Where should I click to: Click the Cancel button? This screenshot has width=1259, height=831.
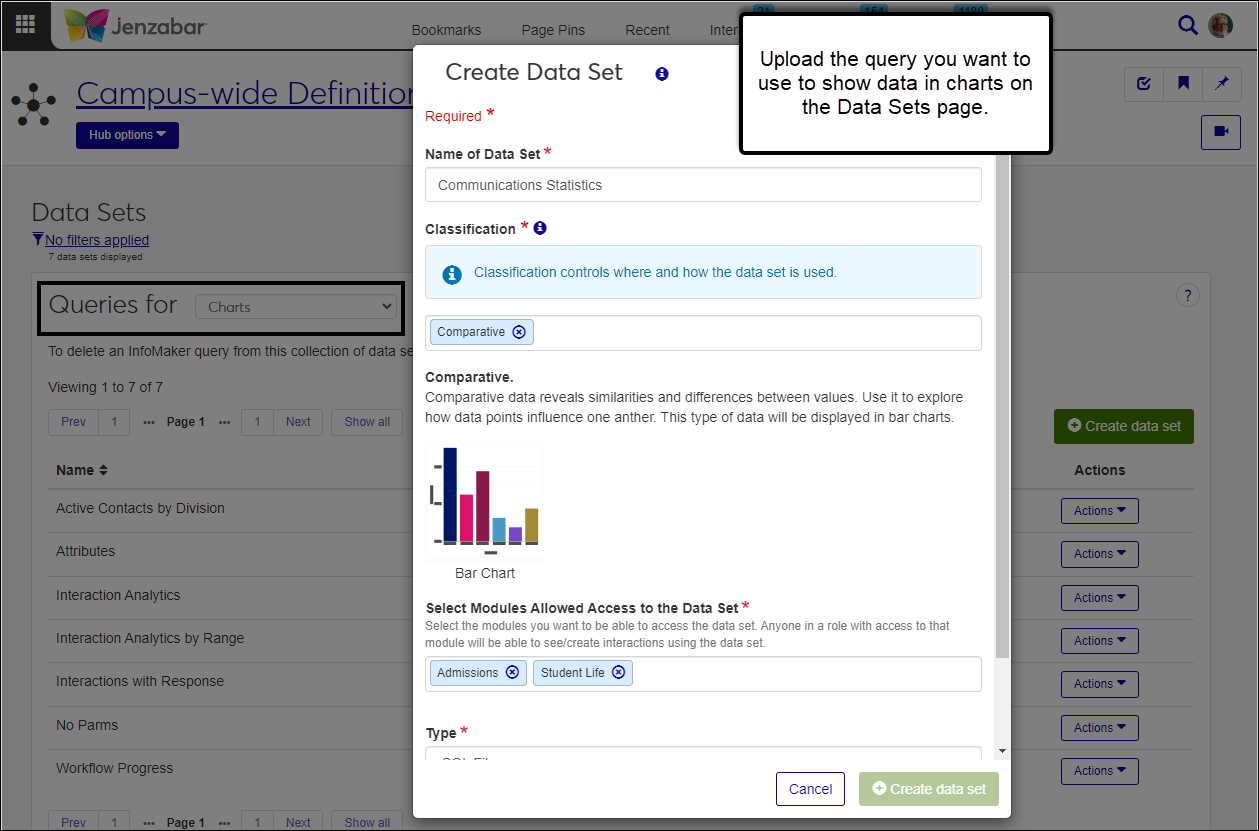click(810, 789)
